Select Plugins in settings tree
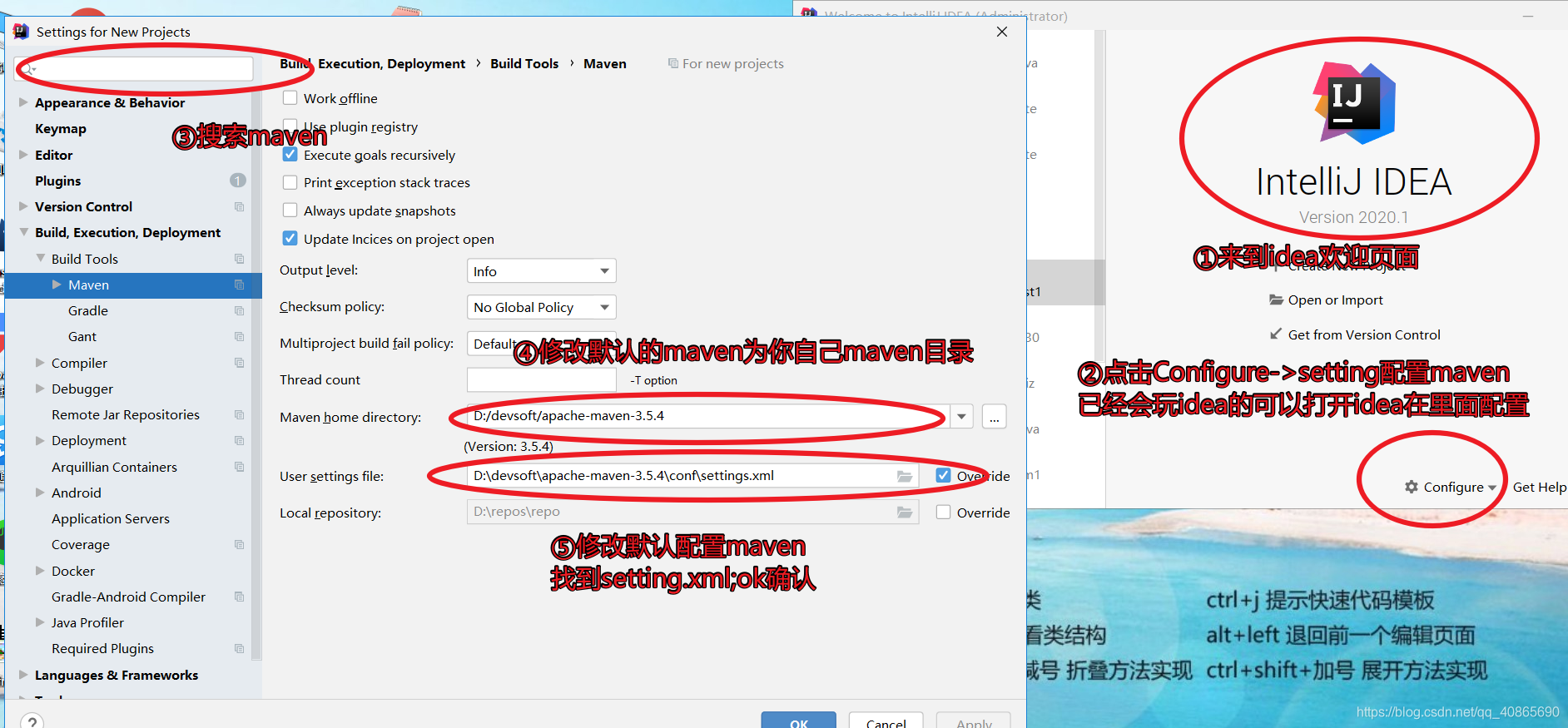Screen dimensions: 1568x728 point(58,181)
